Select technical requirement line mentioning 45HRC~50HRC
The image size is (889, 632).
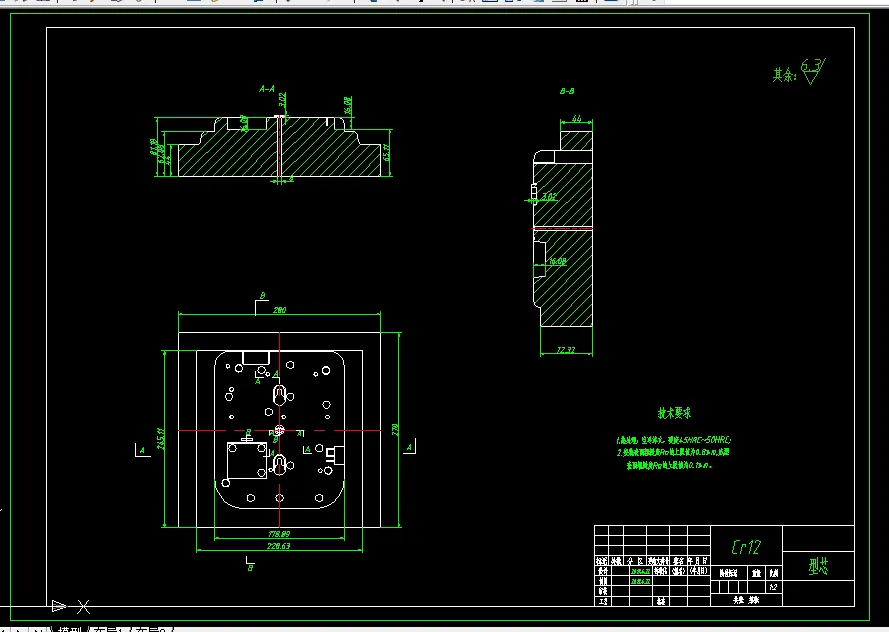pyautogui.click(x=674, y=440)
